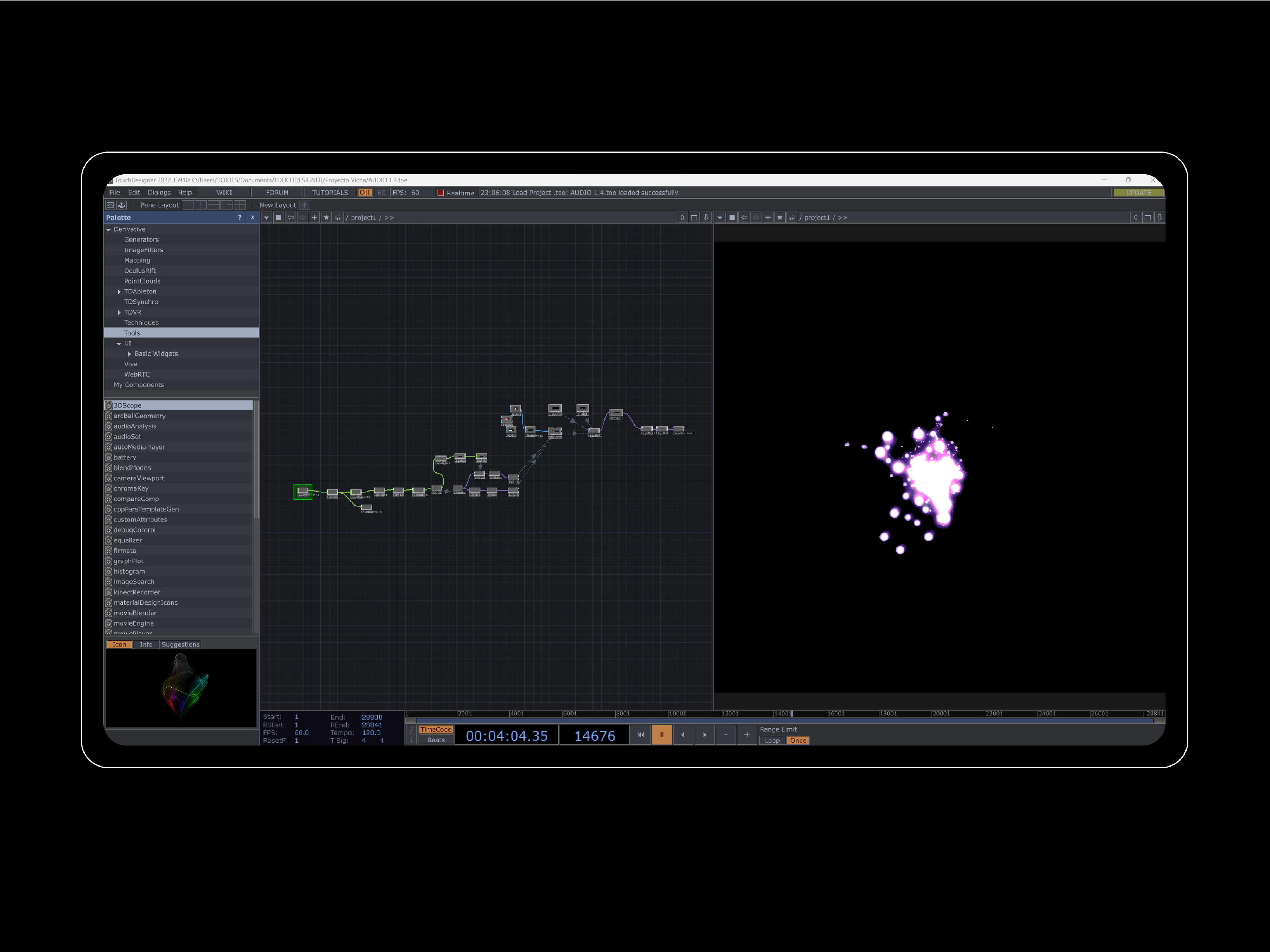Expand the TDAbleton folder

tap(119, 291)
